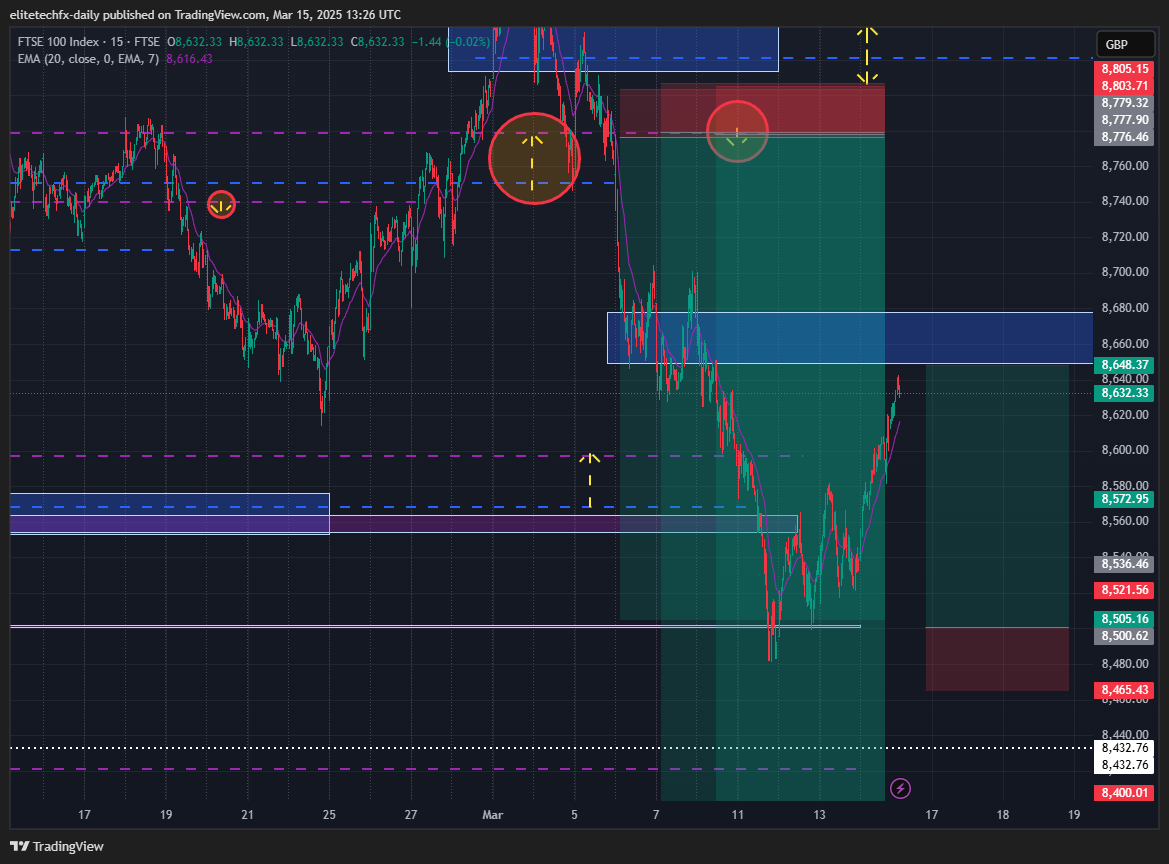Click the GBP currency button
The image size is (1169, 864).
point(1125,45)
